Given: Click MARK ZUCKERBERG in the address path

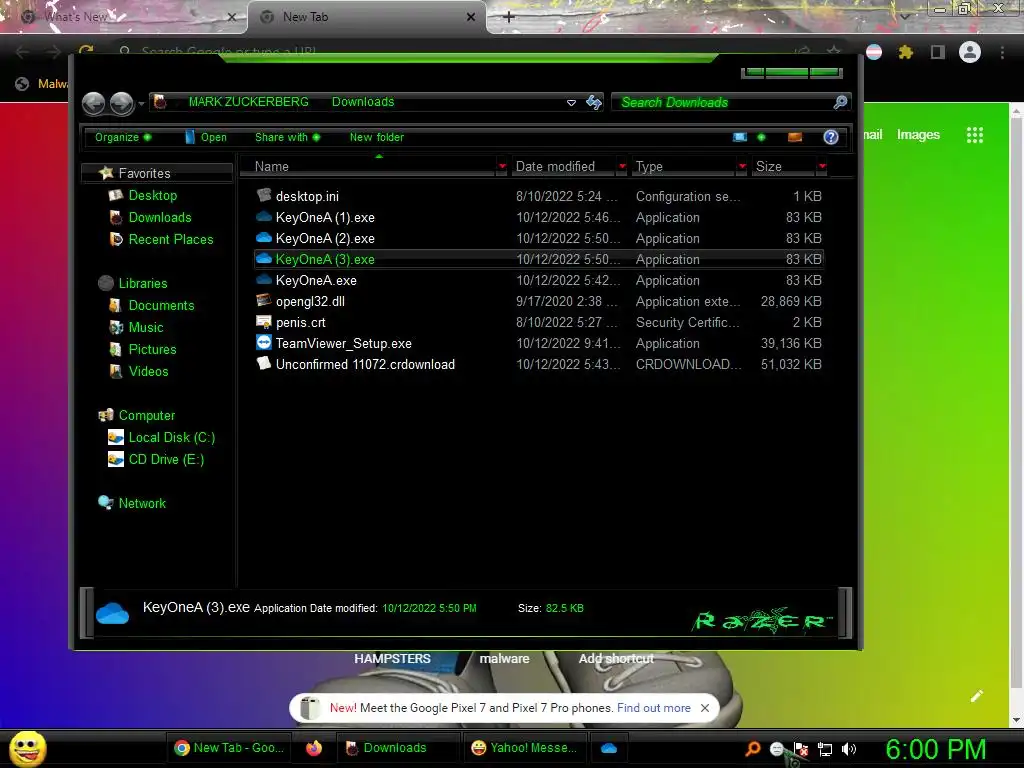Looking at the screenshot, I should click(248, 102).
